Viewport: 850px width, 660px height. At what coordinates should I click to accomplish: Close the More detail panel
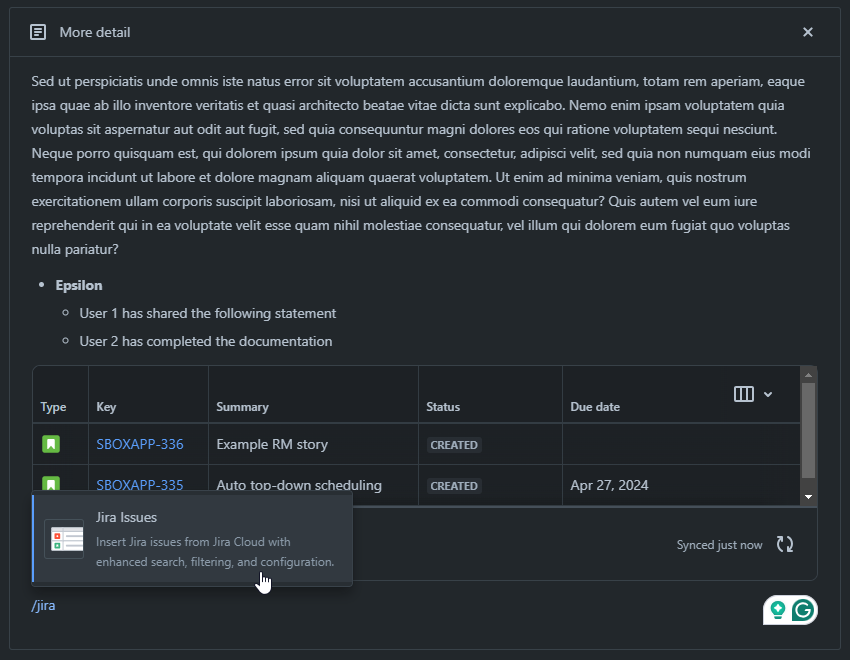point(808,33)
